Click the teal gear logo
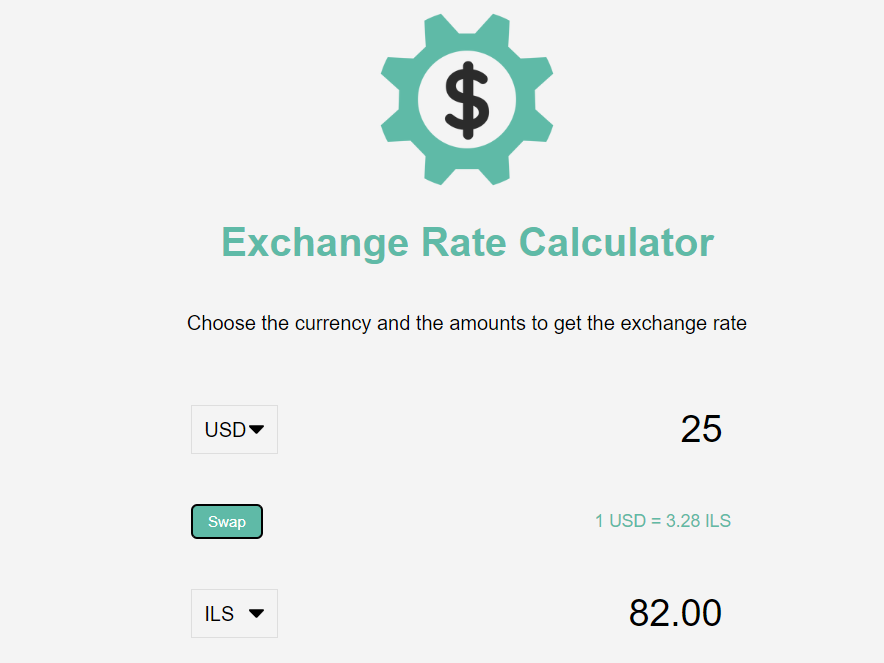 tap(467, 99)
